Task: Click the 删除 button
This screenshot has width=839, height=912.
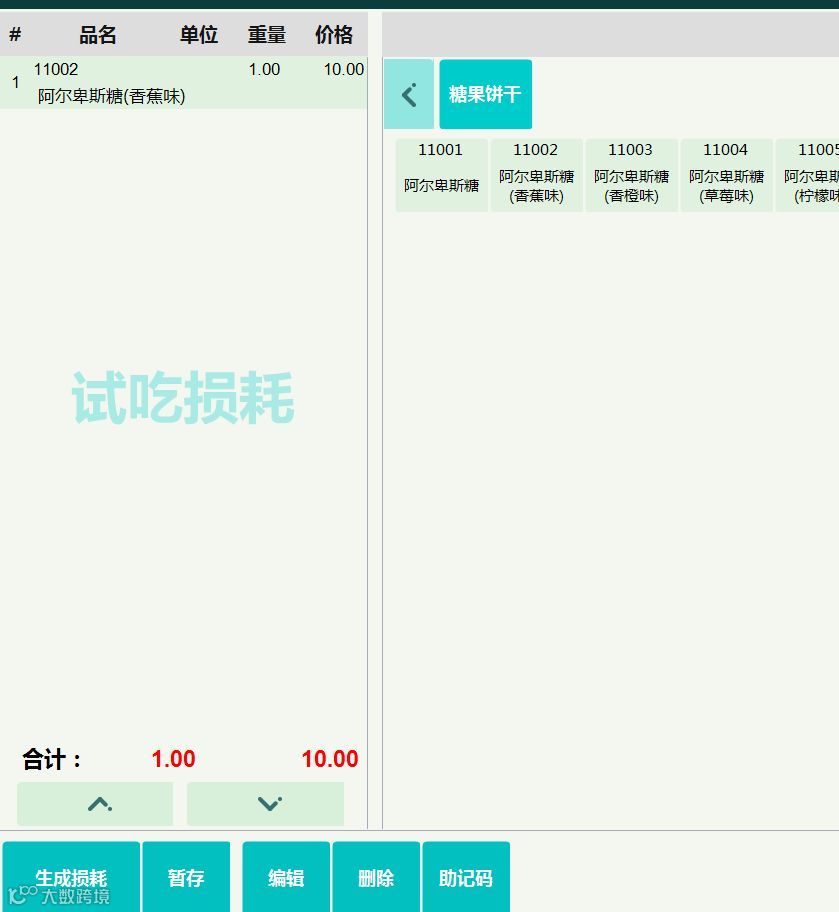Action: (376, 877)
